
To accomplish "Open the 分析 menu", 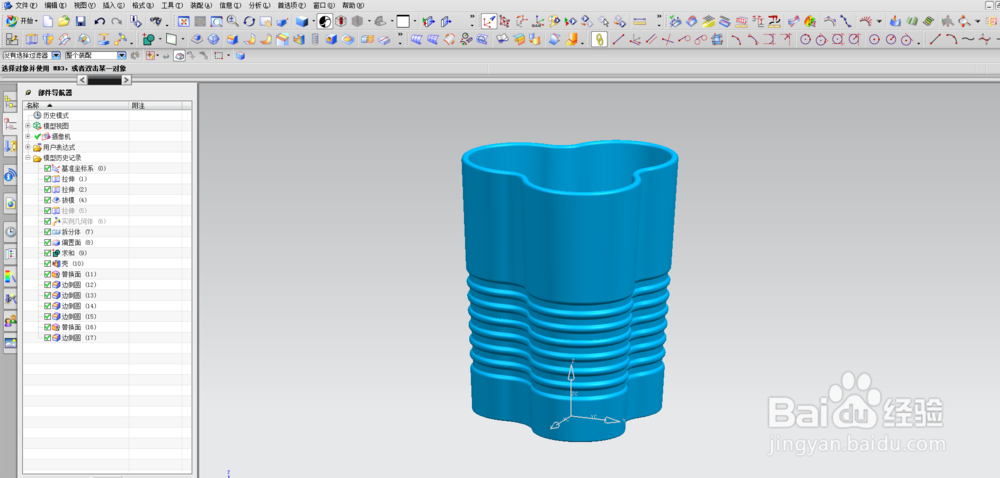I will [x=258, y=5].
